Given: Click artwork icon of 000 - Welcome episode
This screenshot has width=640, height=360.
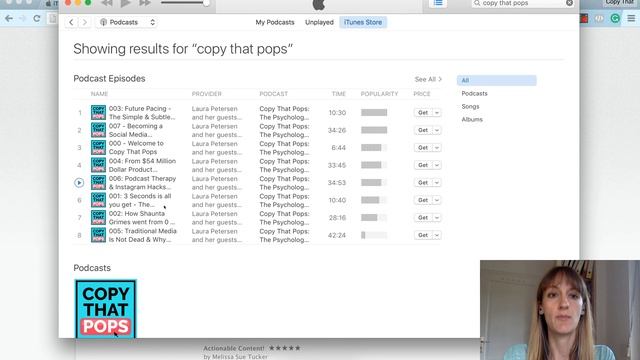Looking at the screenshot, I should 98,148.
